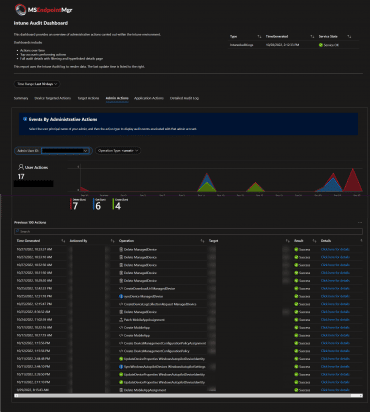Click the code icon beside CreateDeviceLogCollectionRequest ManagedDevice

tap(121, 304)
